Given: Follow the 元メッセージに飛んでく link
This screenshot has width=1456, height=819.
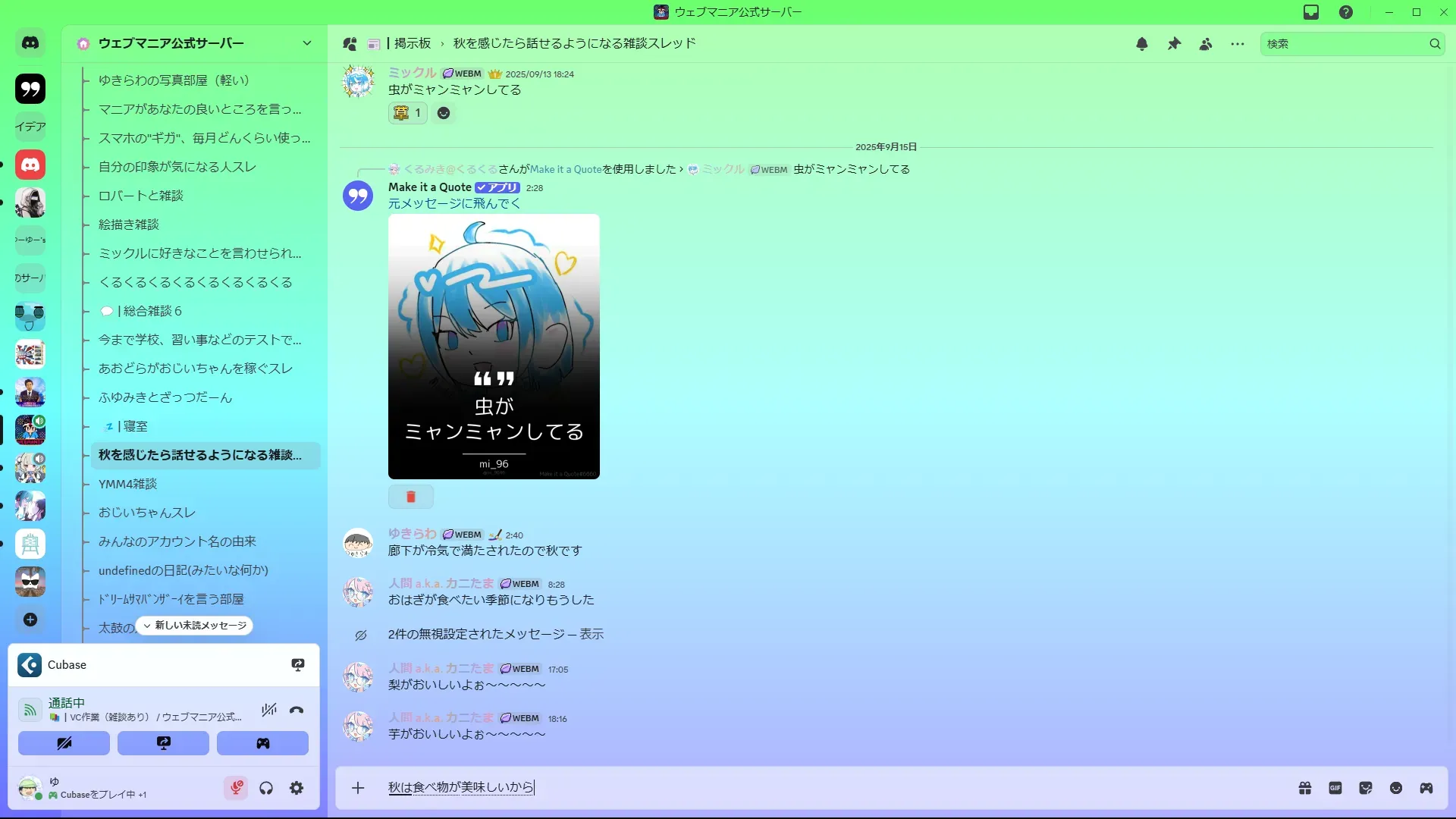Looking at the screenshot, I should pyautogui.click(x=454, y=203).
